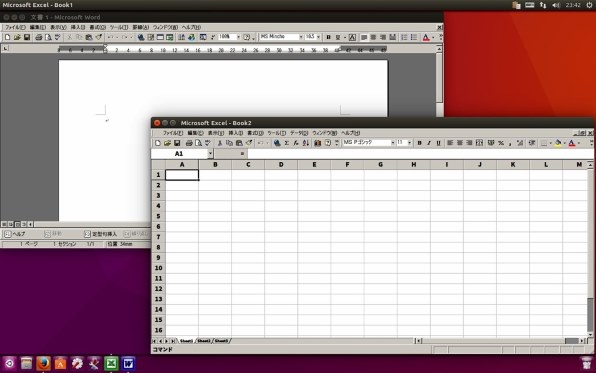Viewport: 596px width, 373px height.
Task: Open Excel Borders dropdown arrow
Action: pos(550,143)
